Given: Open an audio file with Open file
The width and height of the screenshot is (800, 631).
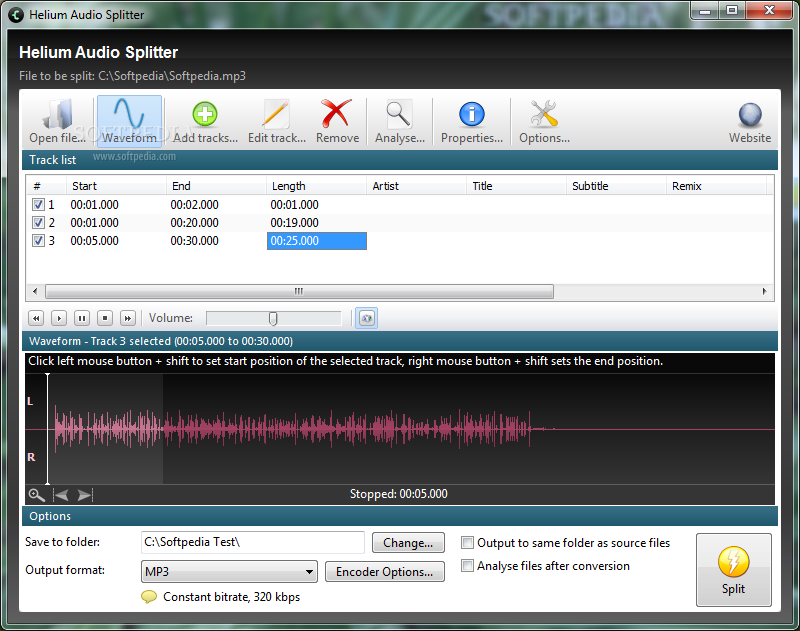Looking at the screenshot, I should click(57, 121).
